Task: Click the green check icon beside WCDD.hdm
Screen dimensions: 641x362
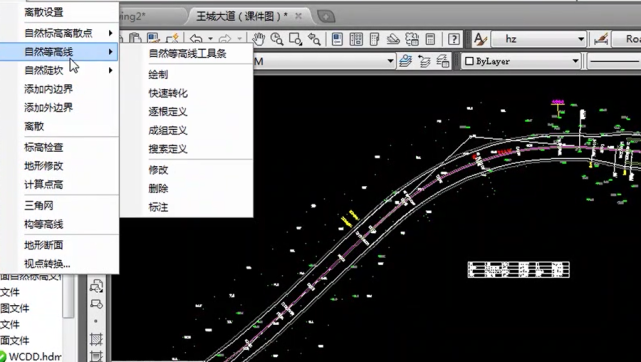Action: click(3, 356)
